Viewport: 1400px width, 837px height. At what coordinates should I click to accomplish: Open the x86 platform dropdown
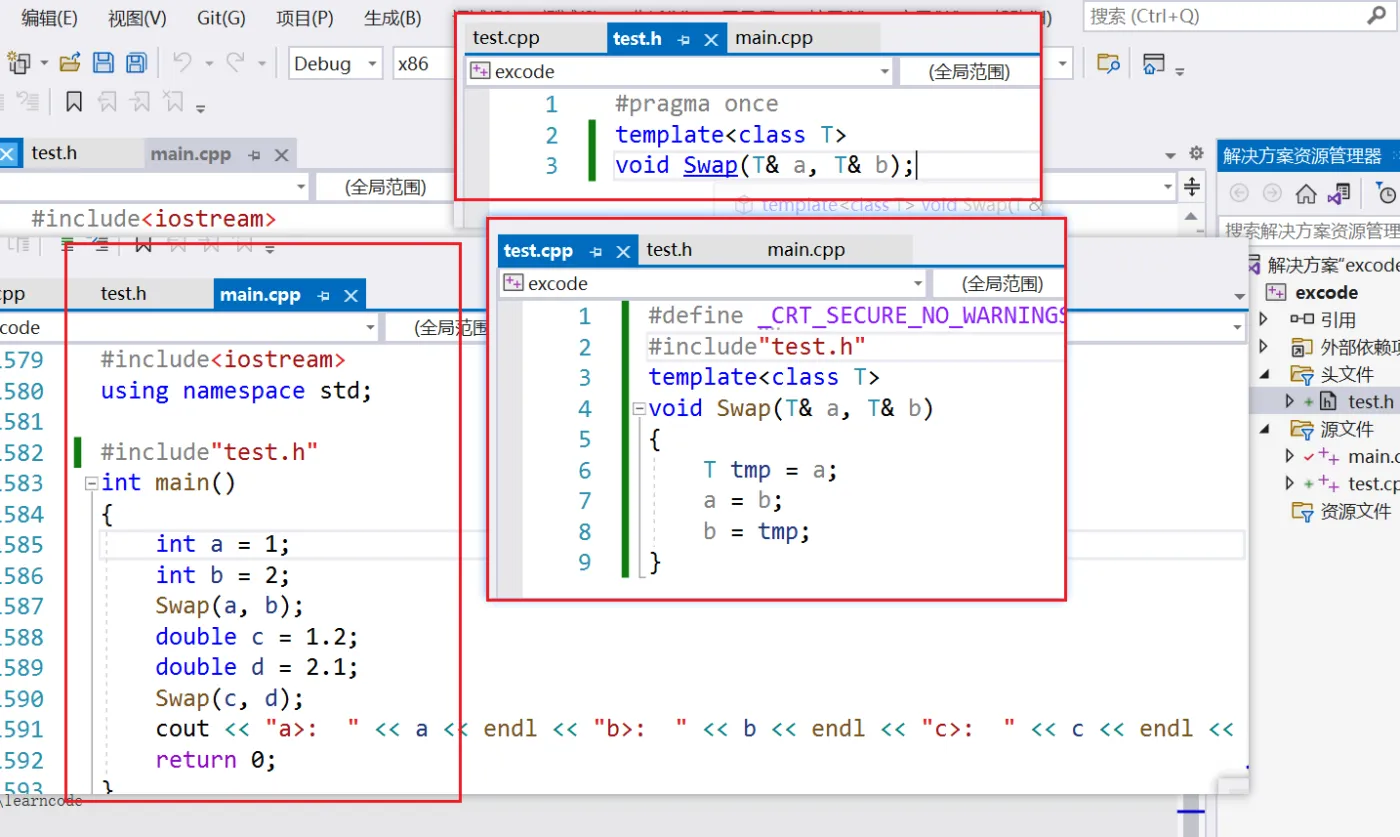[x=426, y=64]
